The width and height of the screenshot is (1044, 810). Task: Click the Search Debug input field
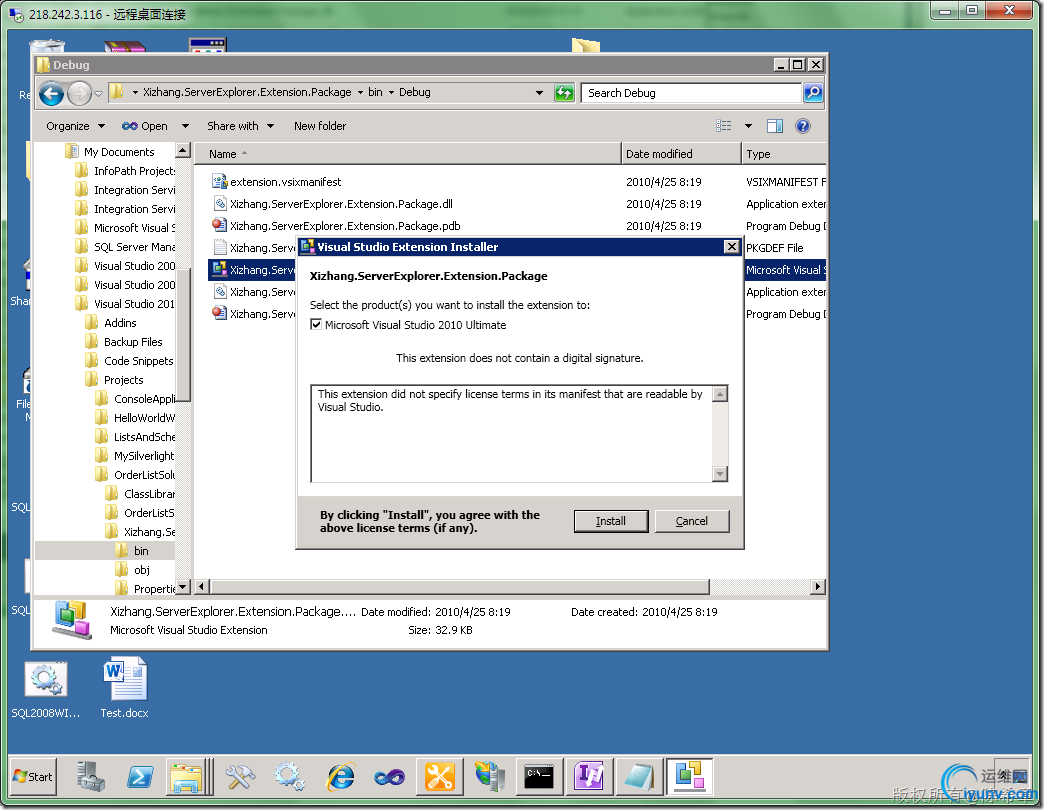click(x=691, y=93)
